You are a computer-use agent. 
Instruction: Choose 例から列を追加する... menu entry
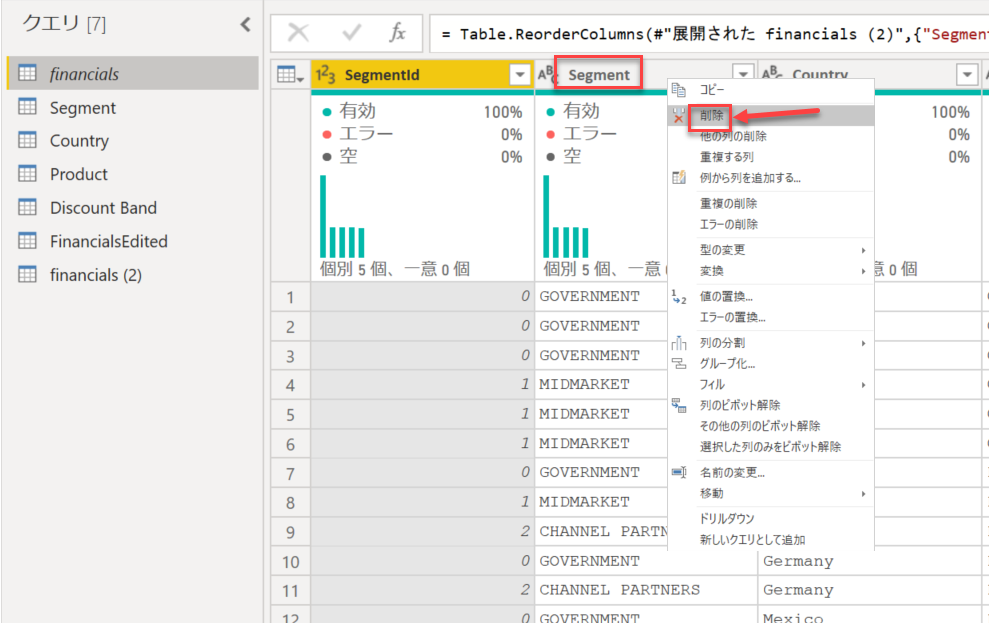coord(771,178)
